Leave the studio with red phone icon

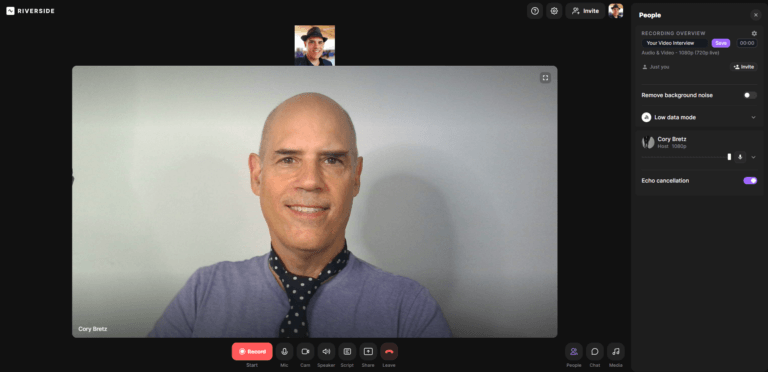click(389, 351)
